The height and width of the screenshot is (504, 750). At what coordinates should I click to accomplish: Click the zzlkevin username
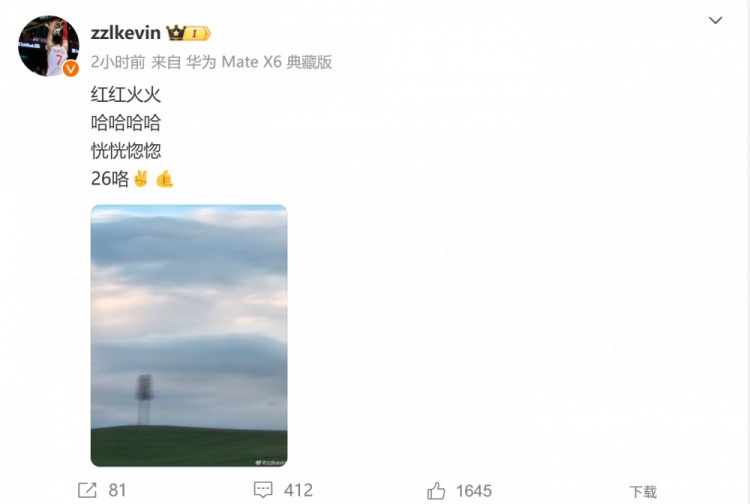click(125, 33)
